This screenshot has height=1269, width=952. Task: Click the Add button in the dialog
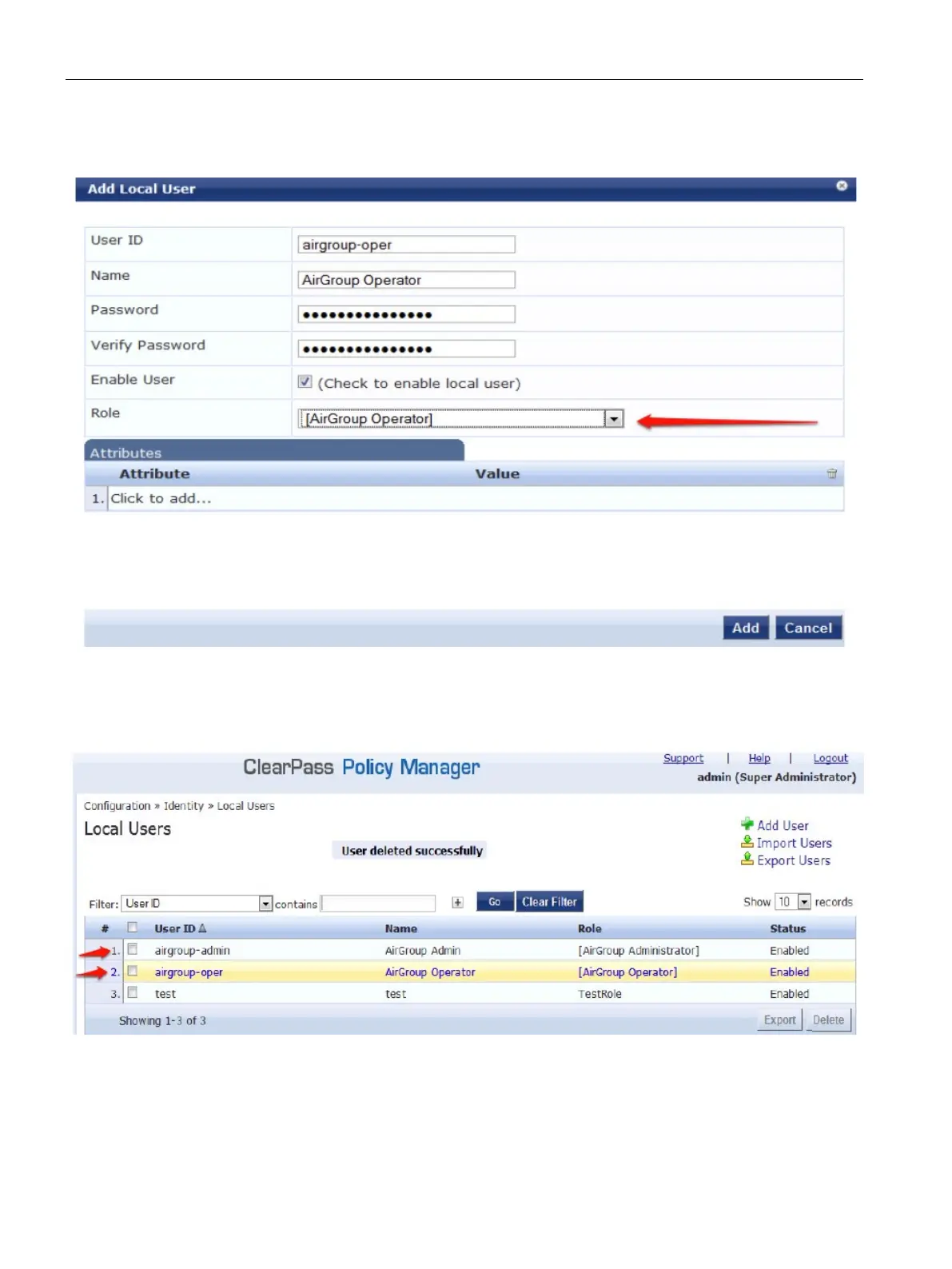746,628
